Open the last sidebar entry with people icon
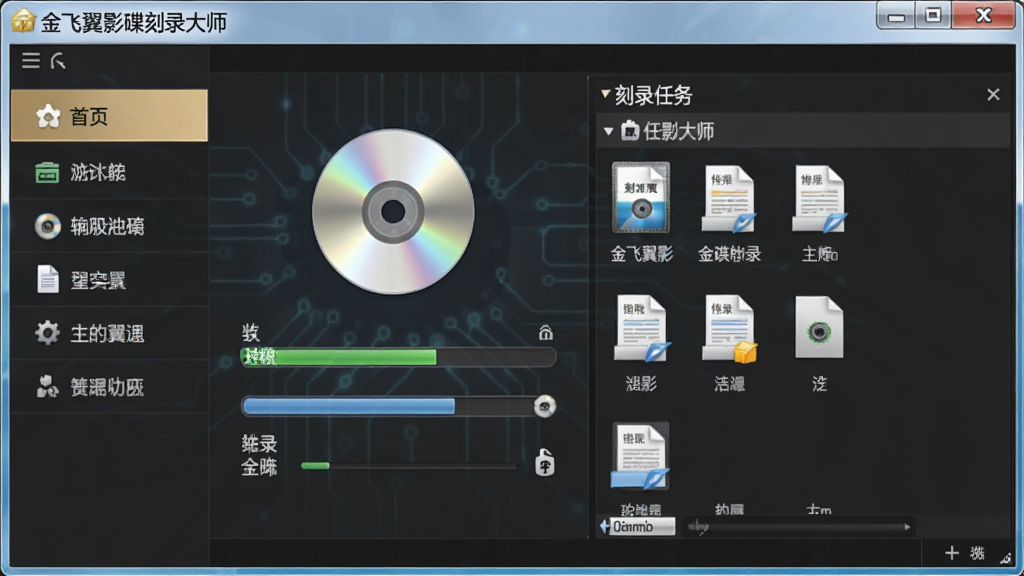The height and width of the screenshot is (576, 1024). pos(109,387)
